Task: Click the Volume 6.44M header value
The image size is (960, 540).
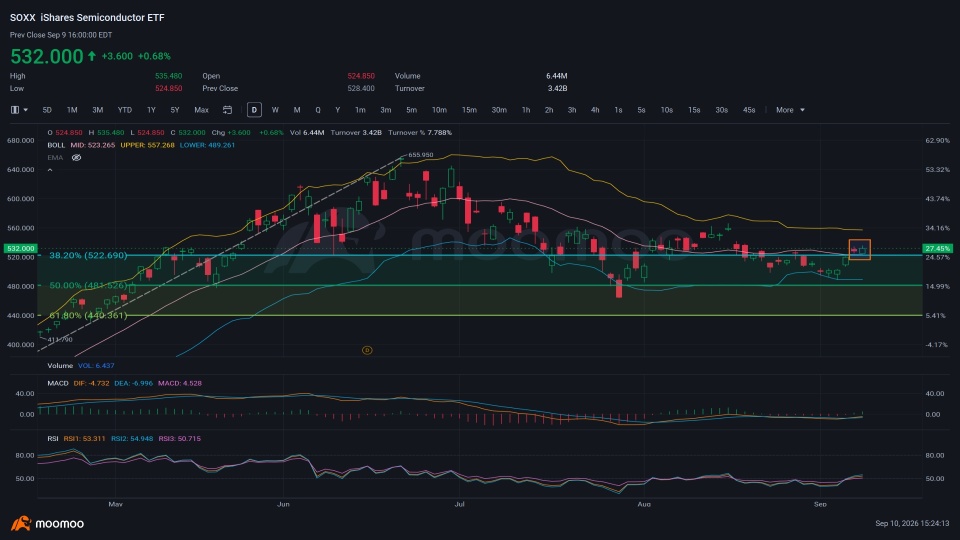Action: 557,76
